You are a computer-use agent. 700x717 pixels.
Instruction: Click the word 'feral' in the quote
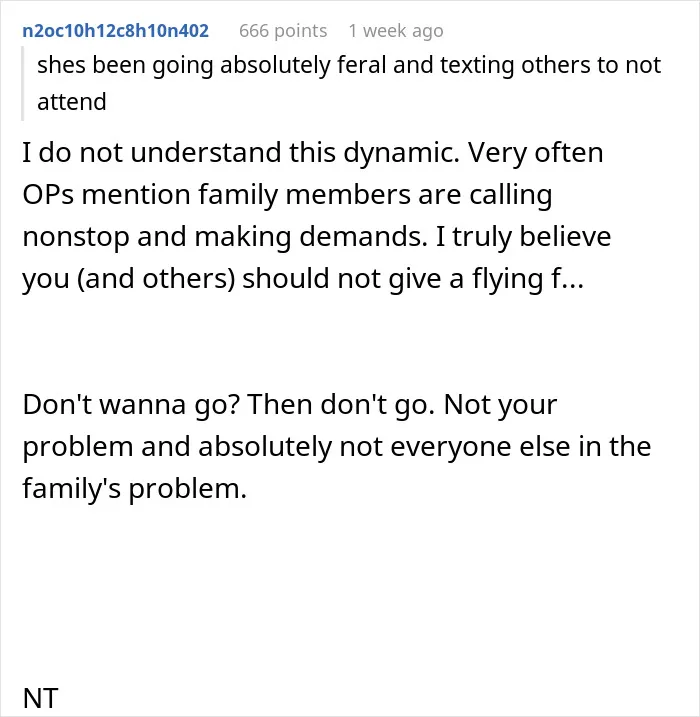[x=362, y=65]
